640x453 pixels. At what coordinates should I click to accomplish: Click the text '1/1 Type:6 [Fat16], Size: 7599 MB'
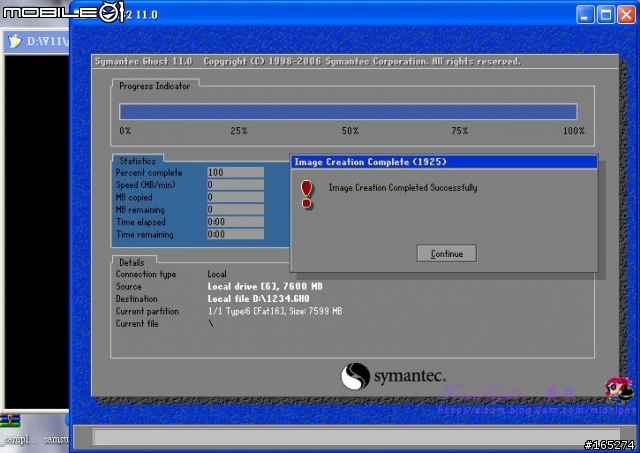[x=275, y=311]
